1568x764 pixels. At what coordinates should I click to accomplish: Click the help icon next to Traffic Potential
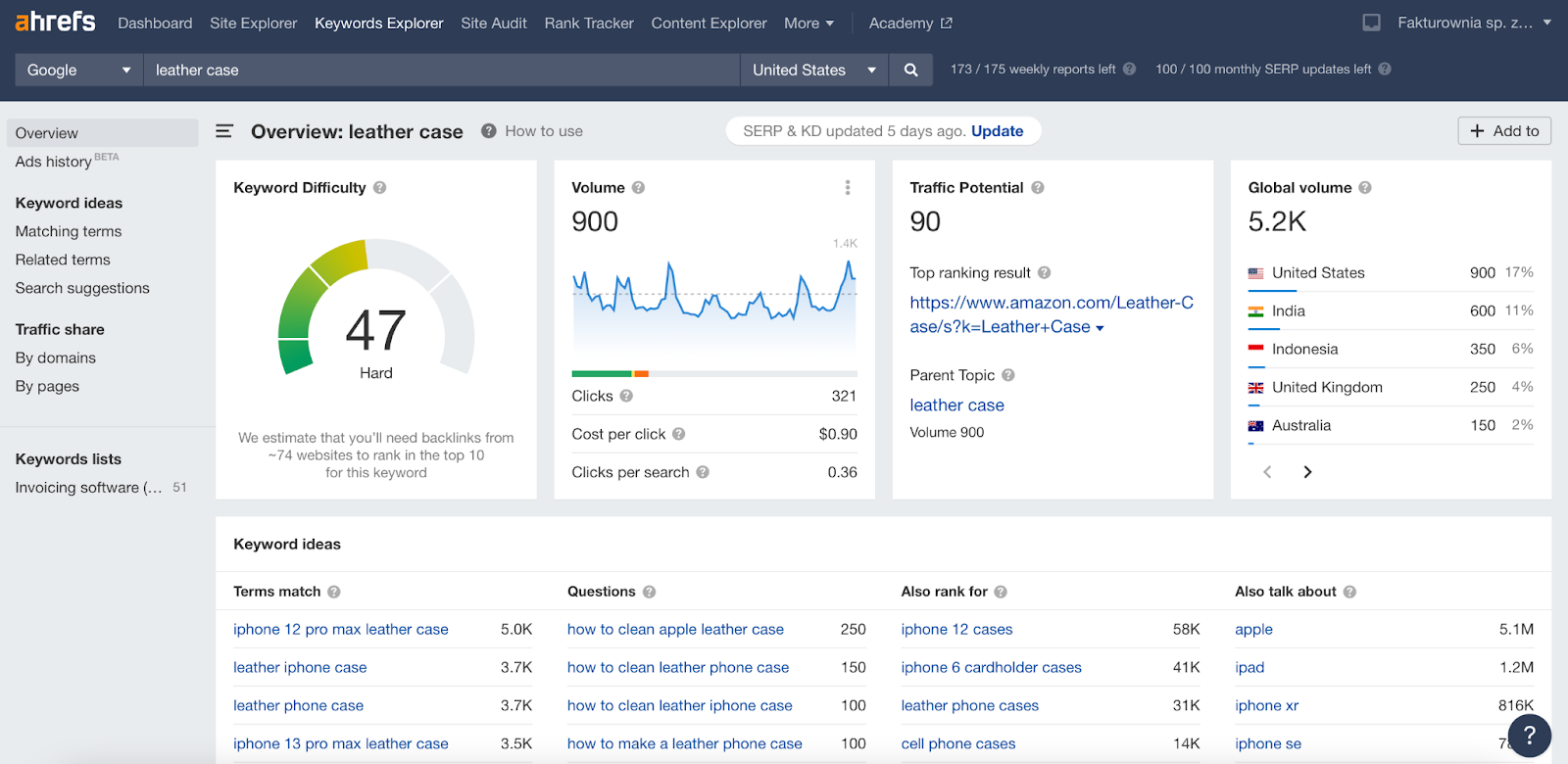point(1038,187)
